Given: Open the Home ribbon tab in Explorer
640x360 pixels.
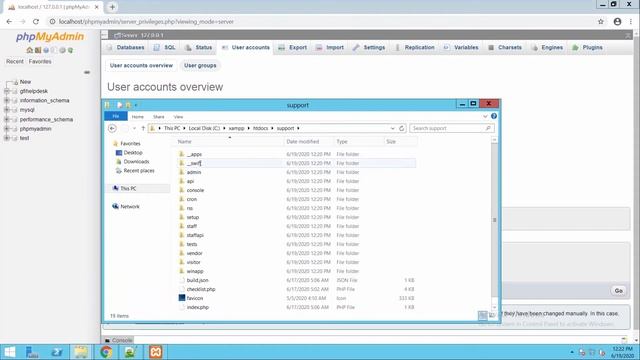Looking at the screenshot, I should click(x=138, y=117).
